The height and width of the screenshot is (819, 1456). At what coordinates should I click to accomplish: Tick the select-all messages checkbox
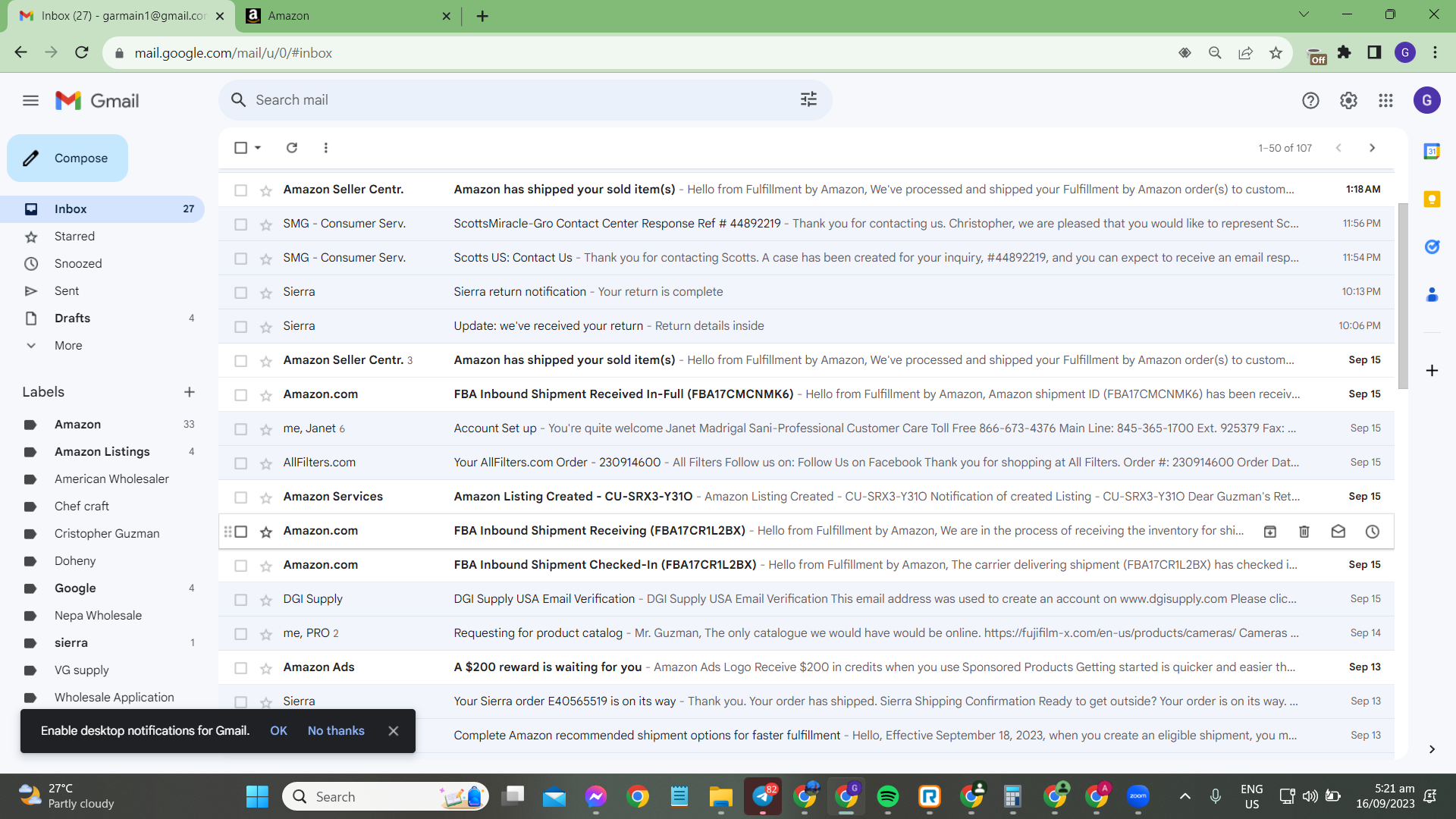240,148
